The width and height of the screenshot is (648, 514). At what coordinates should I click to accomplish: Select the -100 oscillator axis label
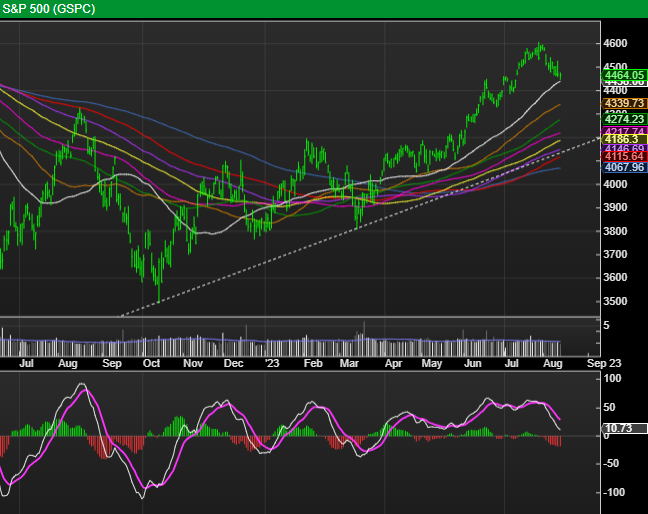tap(613, 492)
